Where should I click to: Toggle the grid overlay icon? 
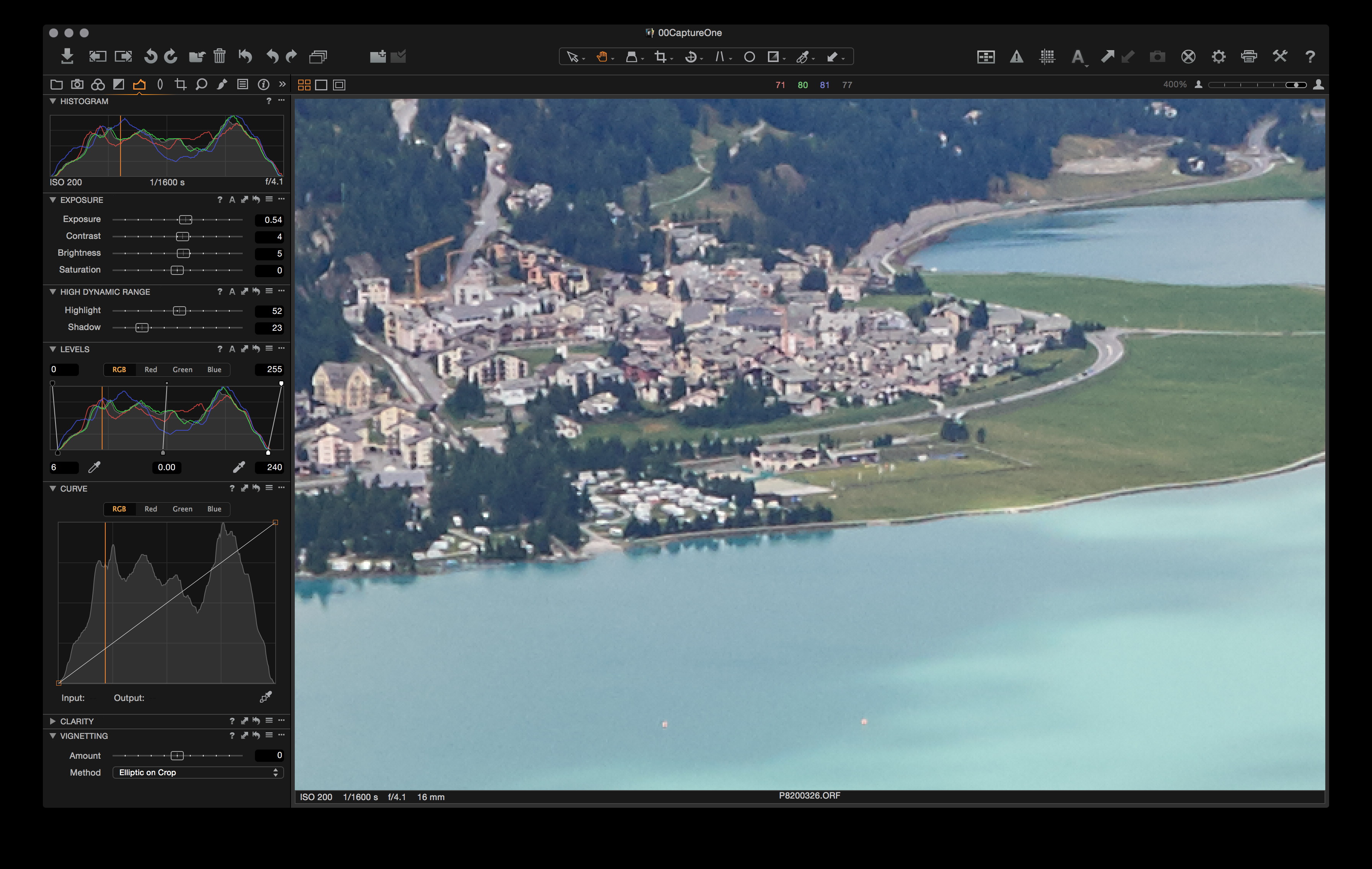coord(1047,56)
